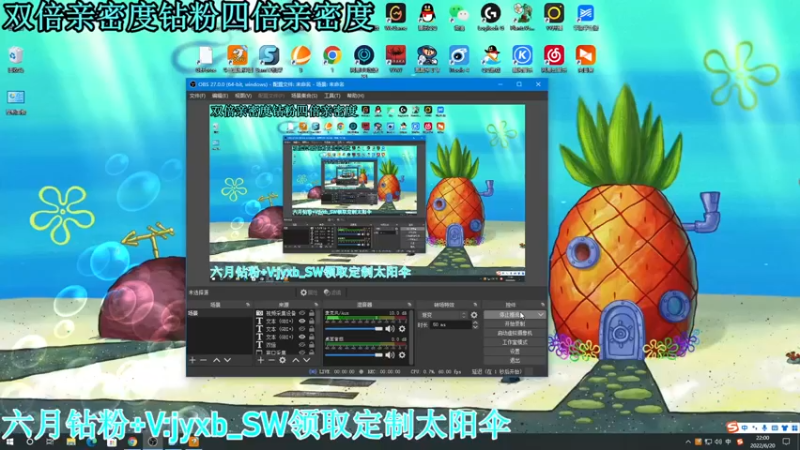Screen dimensions: 800x450
Task: Open source properties gear in sources toolbar
Action: click(x=283, y=360)
